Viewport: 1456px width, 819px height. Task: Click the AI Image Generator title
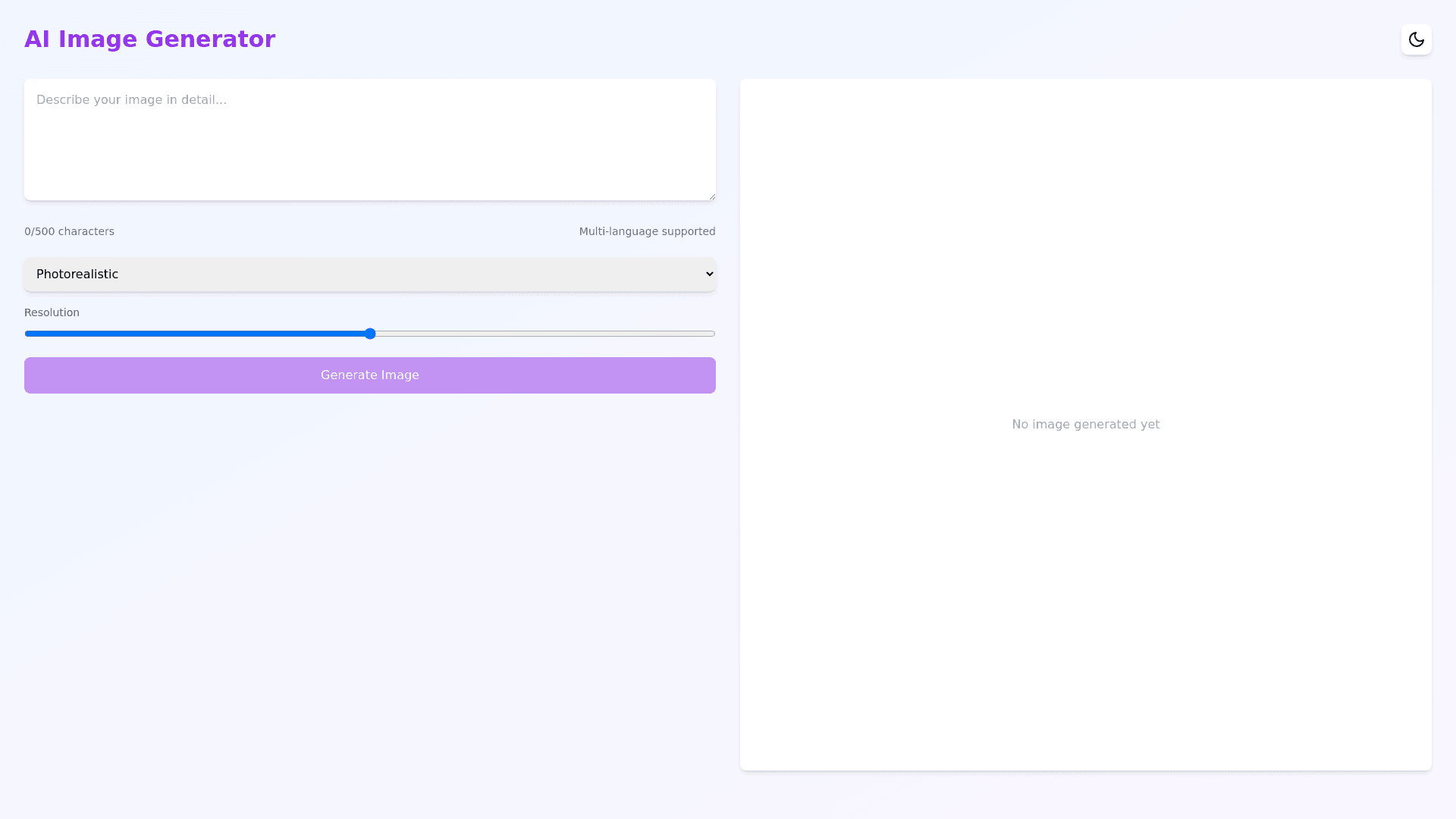149,39
